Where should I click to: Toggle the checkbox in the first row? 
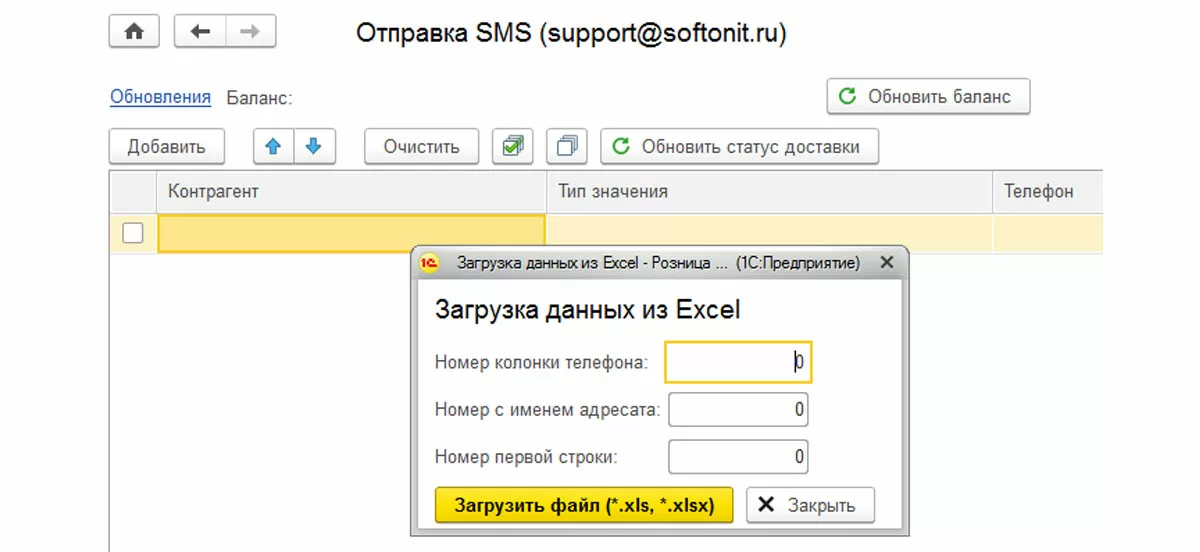tap(133, 233)
